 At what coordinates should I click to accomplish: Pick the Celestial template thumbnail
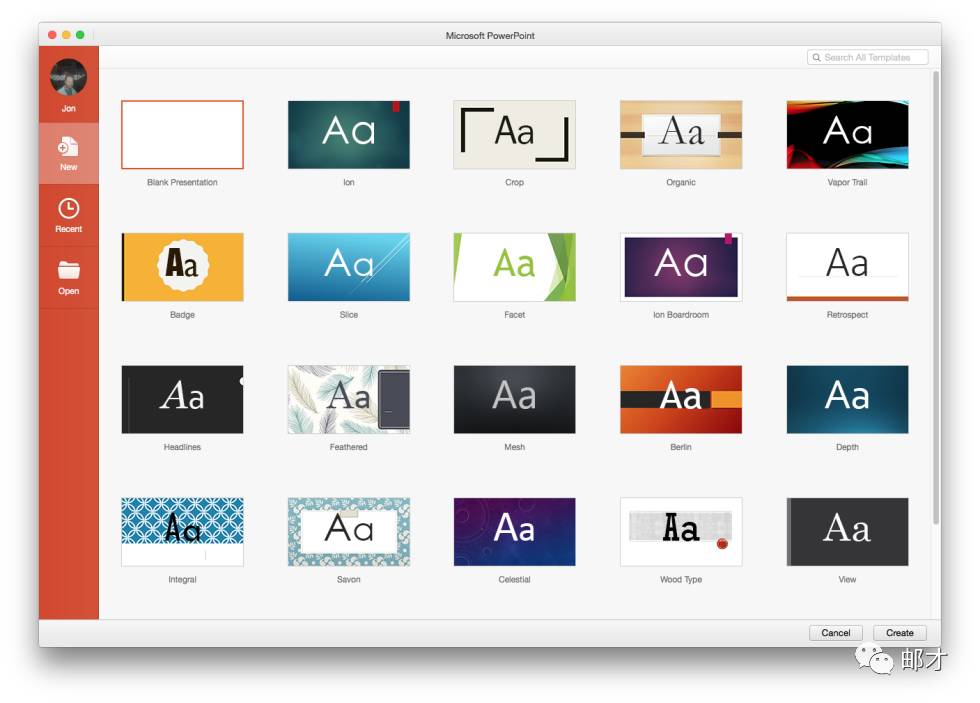(514, 532)
